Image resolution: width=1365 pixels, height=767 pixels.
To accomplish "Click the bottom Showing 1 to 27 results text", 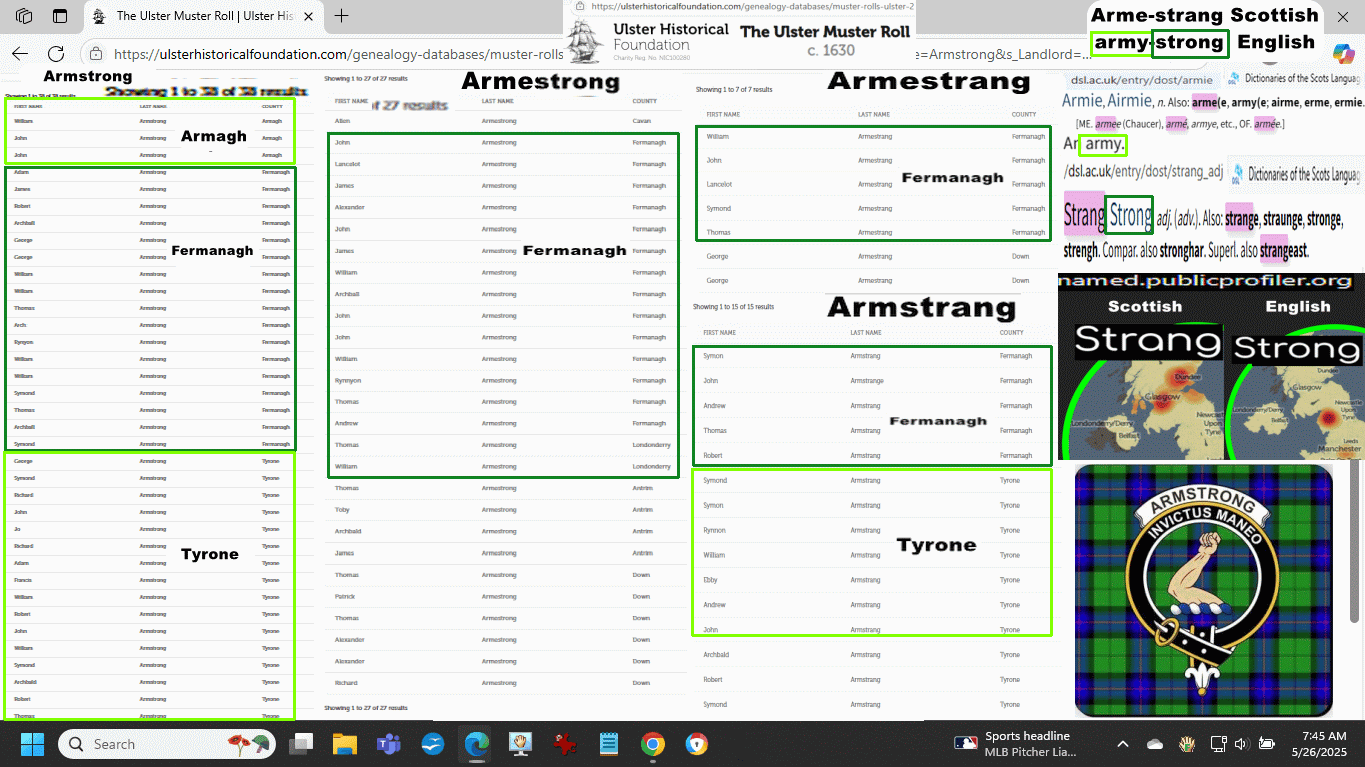I will (x=366, y=708).
